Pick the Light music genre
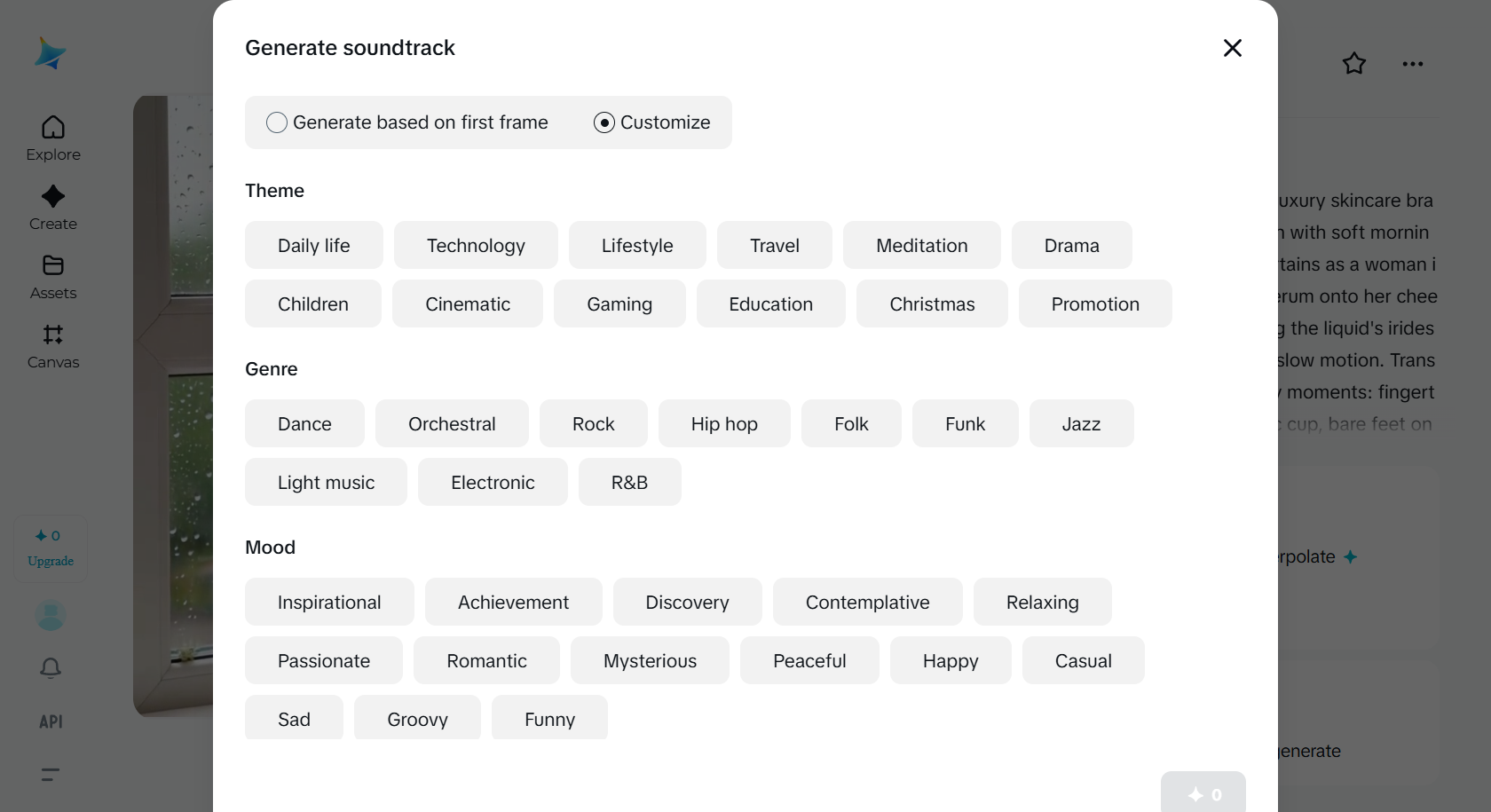This screenshot has width=1491, height=812. coord(326,483)
